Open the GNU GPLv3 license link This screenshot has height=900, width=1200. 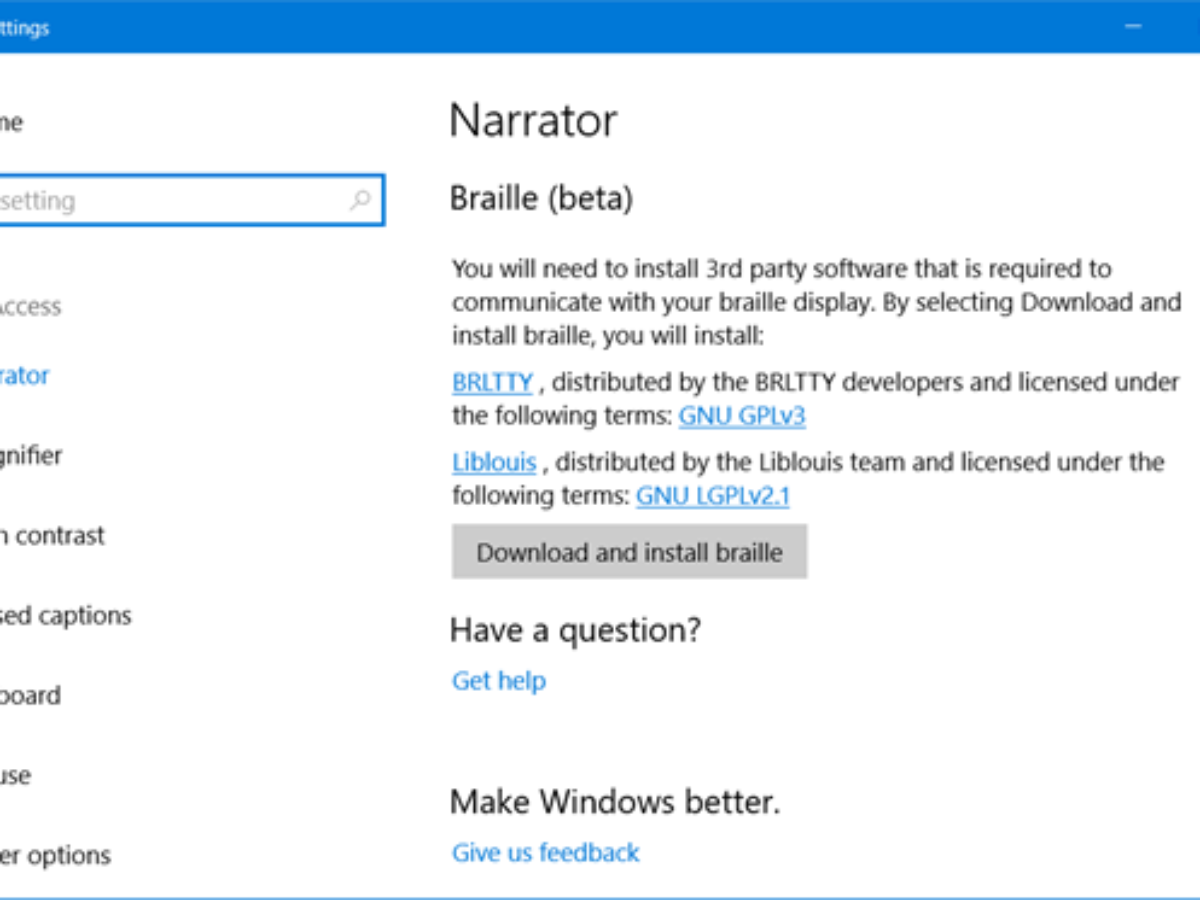(742, 416)
